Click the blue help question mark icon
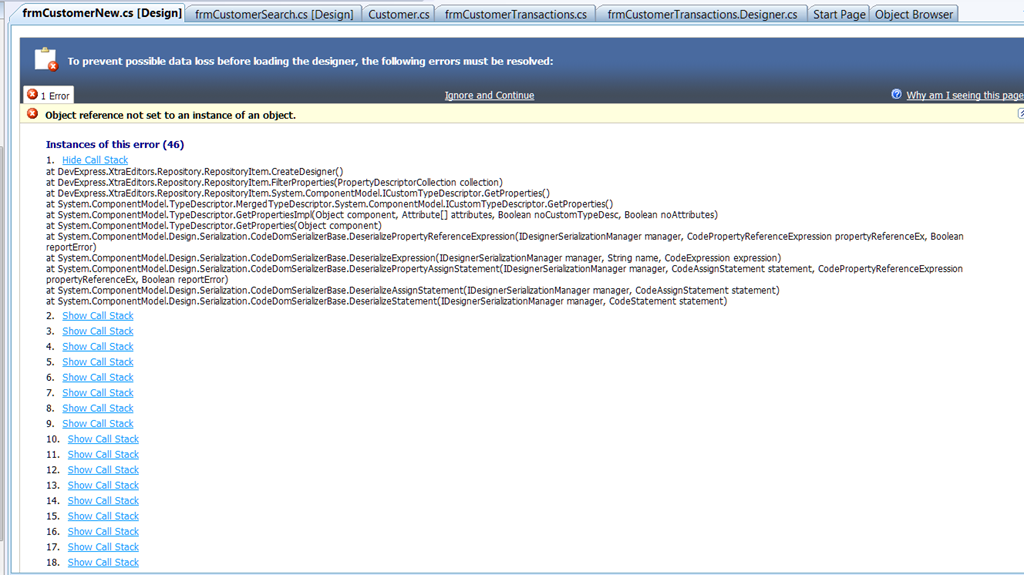The width and height of the screenshot is (1024, 575). click(x=896, y=94)
